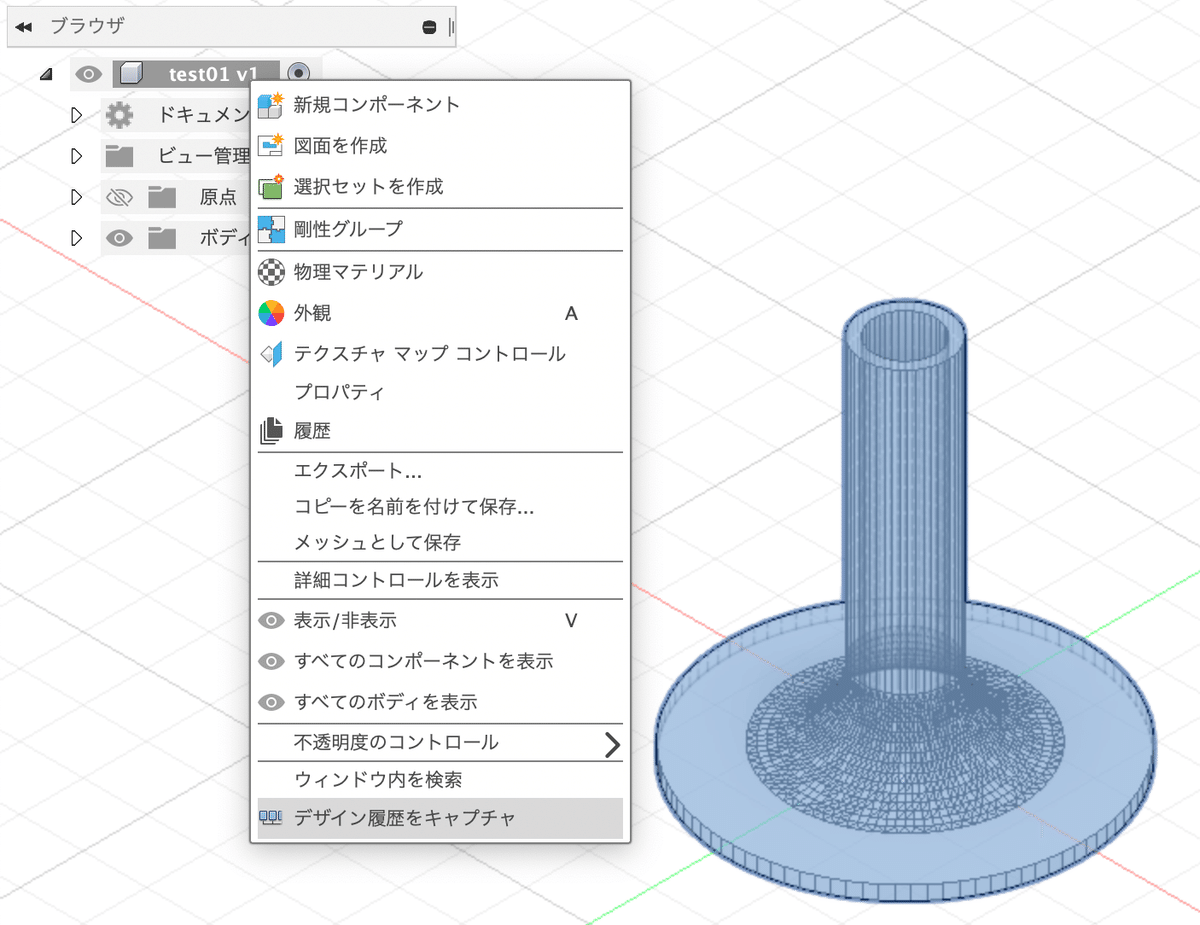Image resolution: width=1200 pixels, height=925 pixels.
Task: Click the 剛性グループ puzzle icon
Action: click(x=270, y=229)
